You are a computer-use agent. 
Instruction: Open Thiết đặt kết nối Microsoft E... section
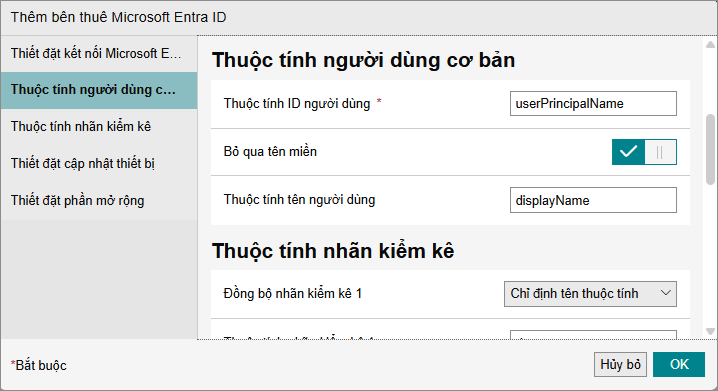(x=99, y=54)
